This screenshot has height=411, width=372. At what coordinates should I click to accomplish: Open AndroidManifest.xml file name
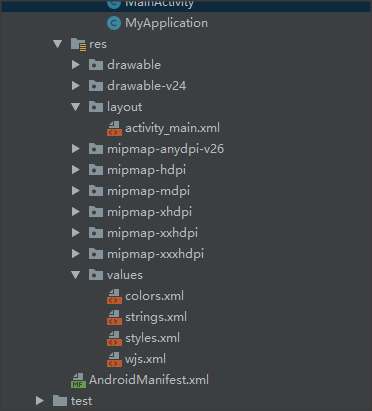149,380
